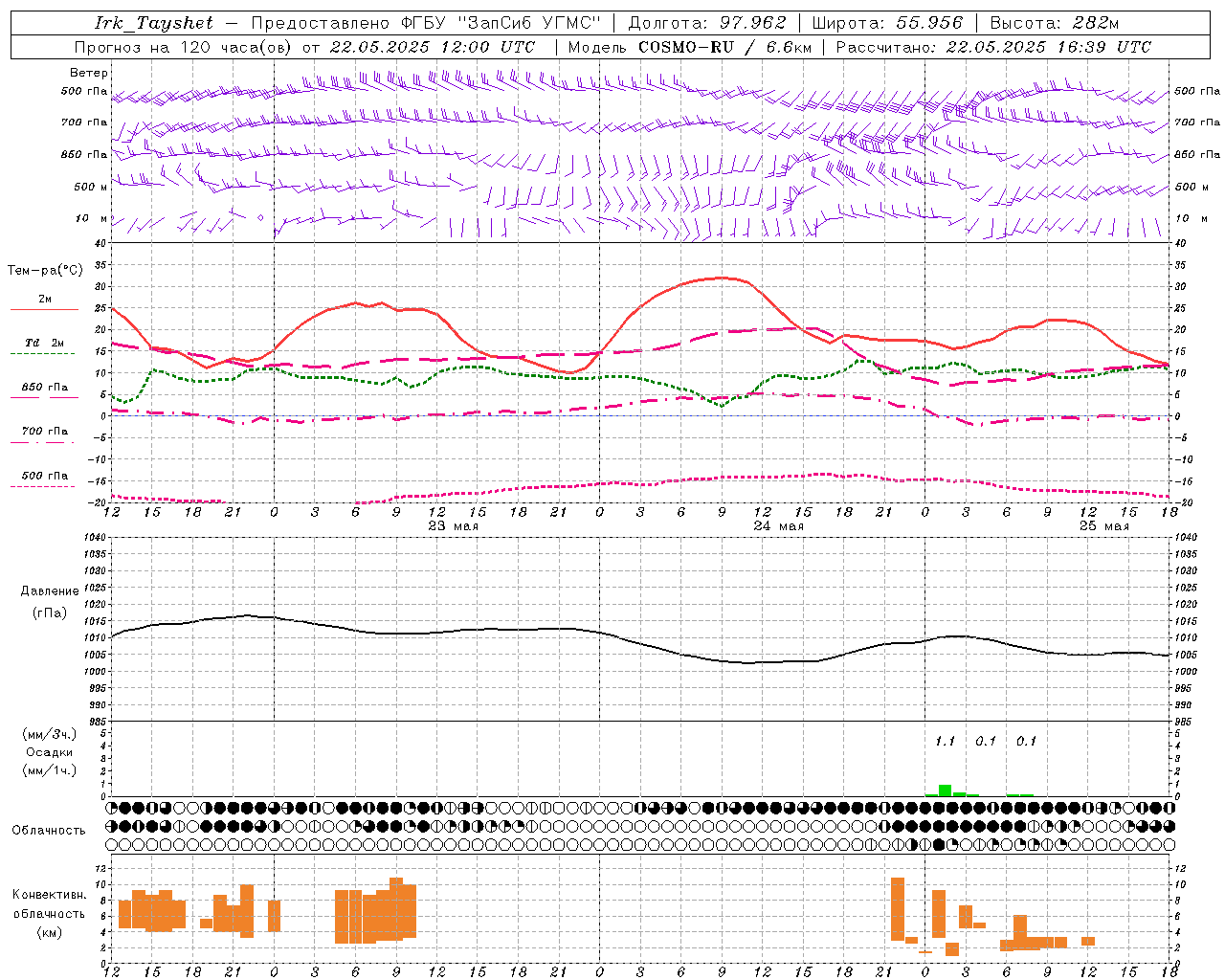The height and width of the screenshot is (980, 1225).
Task: Click the '23 мая' date label
Action: tap(453, 526)
